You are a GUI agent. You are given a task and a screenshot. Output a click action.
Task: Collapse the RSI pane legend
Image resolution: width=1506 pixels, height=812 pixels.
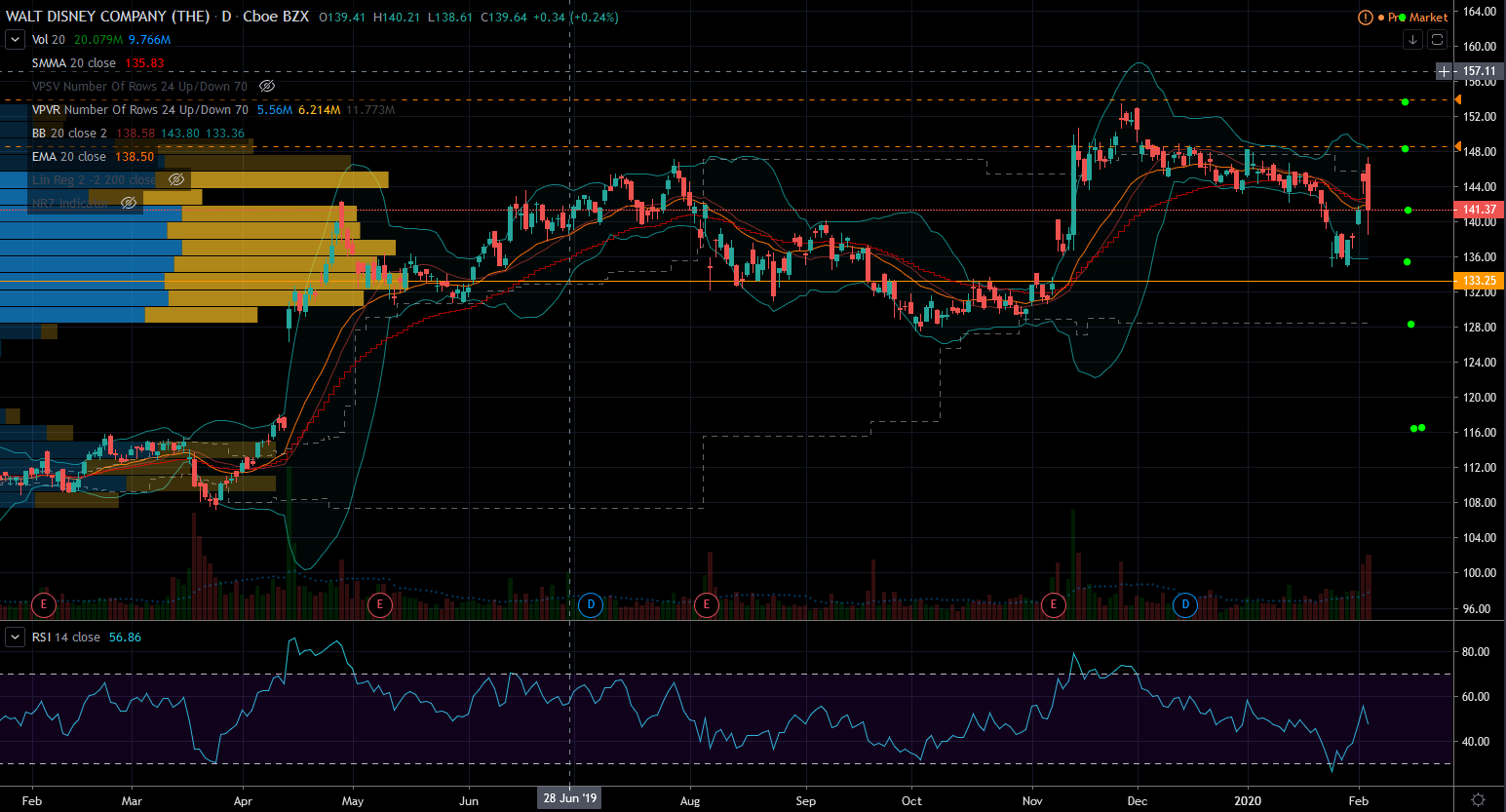click(15, 638)
